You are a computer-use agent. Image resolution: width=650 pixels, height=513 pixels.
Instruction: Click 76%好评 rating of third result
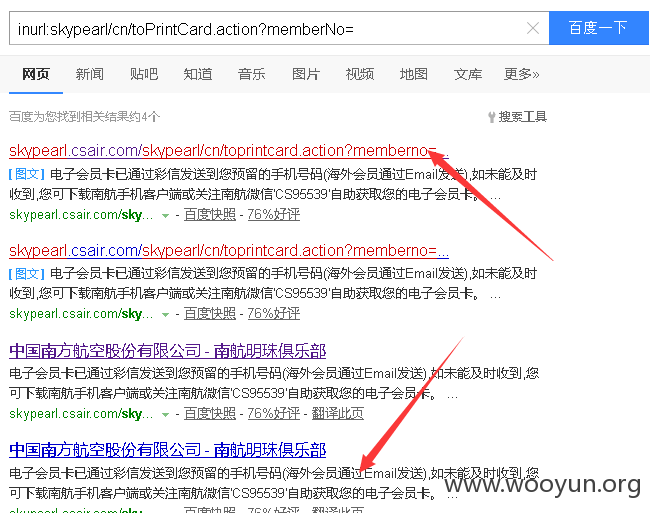coord(274,414)
